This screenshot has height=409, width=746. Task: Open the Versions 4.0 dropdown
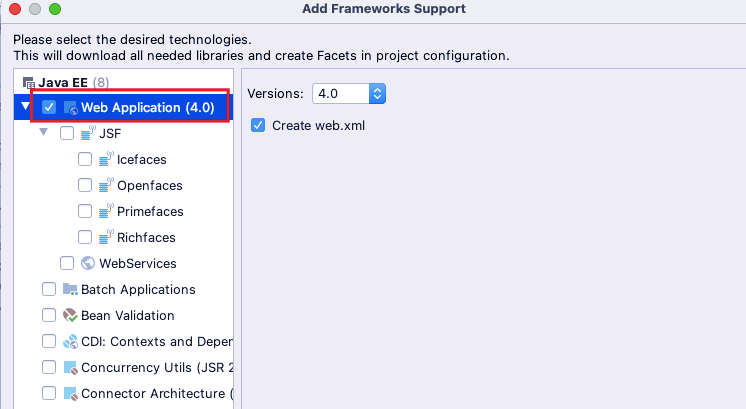pos(349,94)
